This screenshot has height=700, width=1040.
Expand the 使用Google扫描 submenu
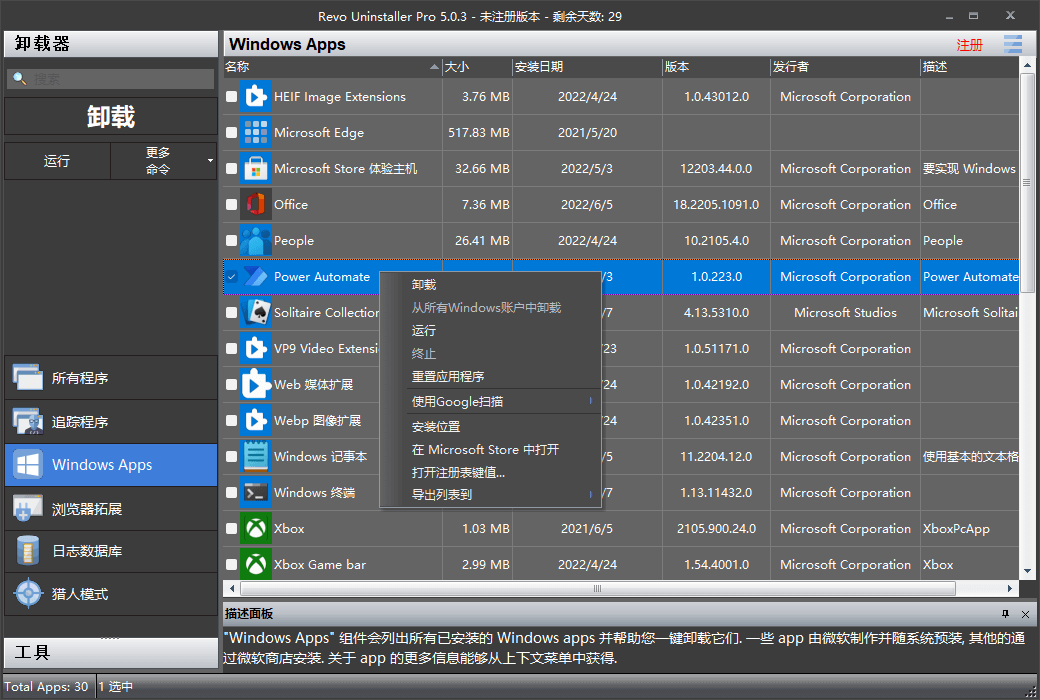coord(590,401)
